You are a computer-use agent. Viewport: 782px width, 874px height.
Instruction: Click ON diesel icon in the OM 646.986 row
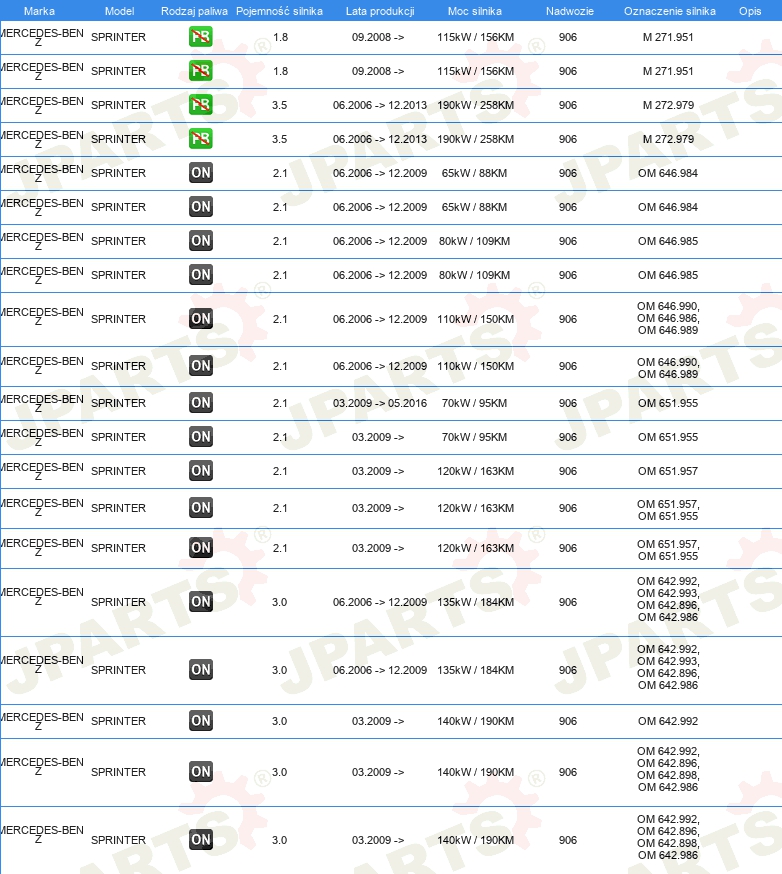pyautogui.click(x=201, y=319)
